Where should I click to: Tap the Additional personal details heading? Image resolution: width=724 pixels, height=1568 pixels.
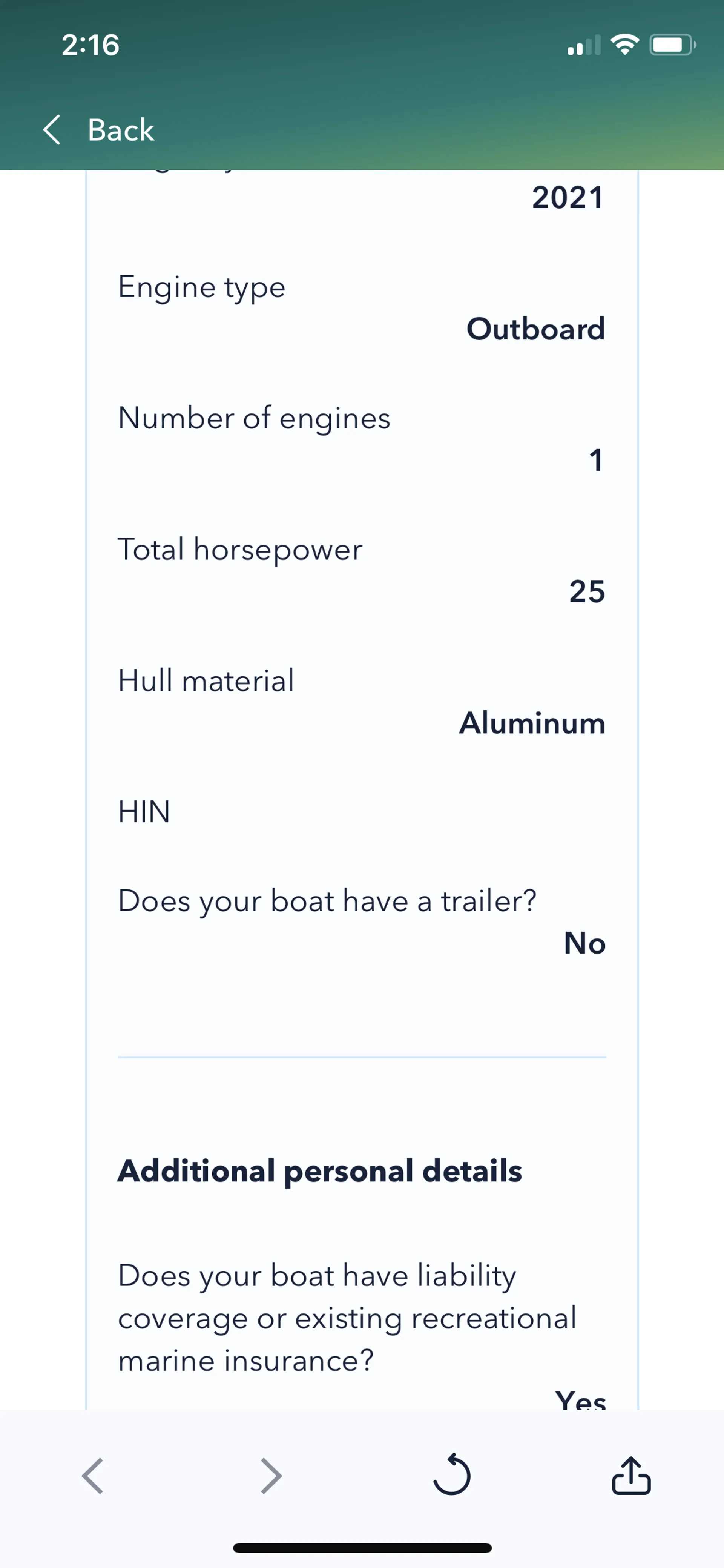(320, 1170)
